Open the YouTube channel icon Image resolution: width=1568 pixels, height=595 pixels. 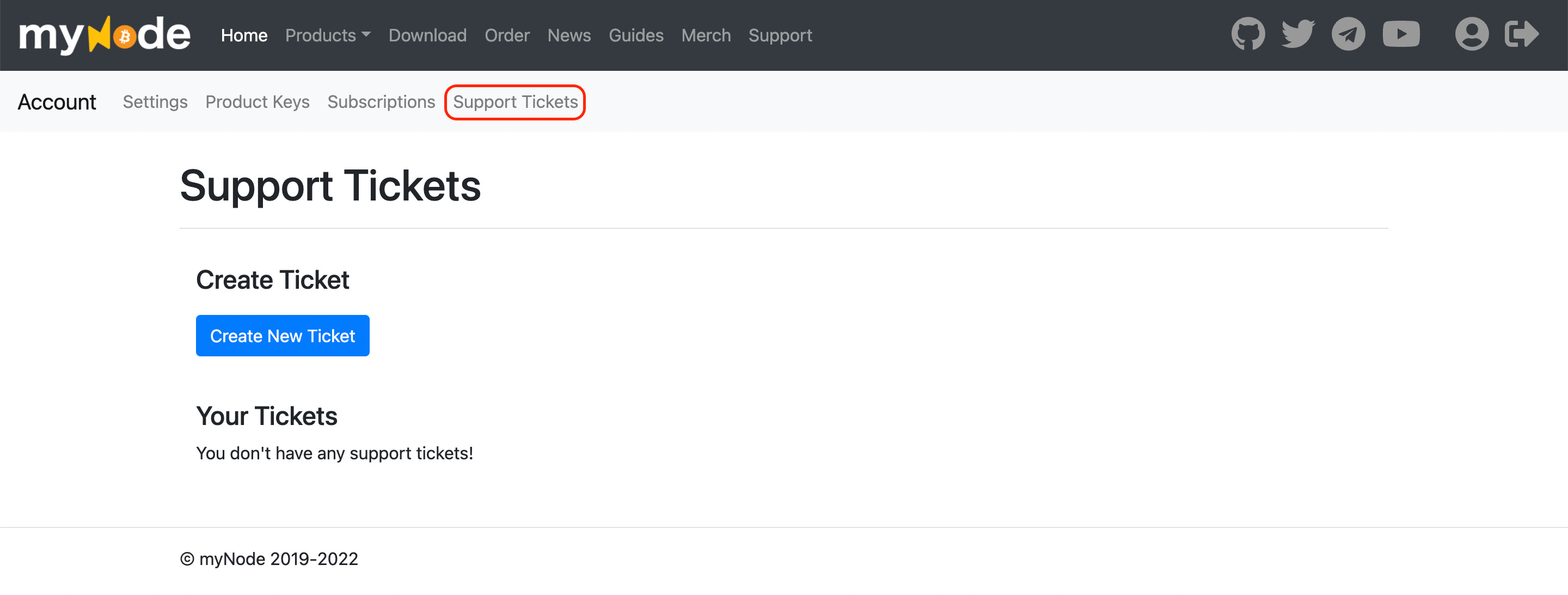(x=1401, y=35)
